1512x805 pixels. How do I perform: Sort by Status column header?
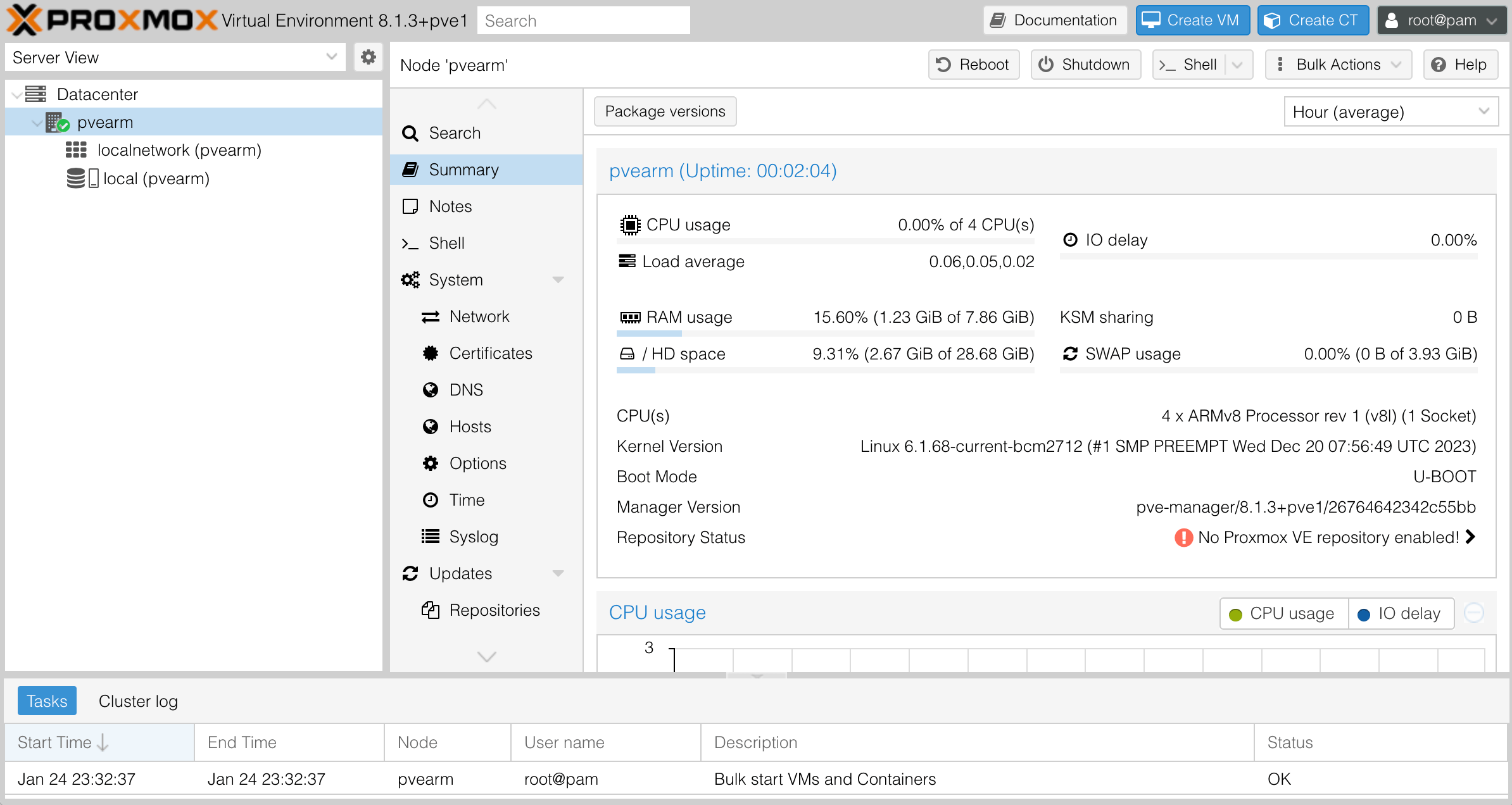pos(1380,742)
